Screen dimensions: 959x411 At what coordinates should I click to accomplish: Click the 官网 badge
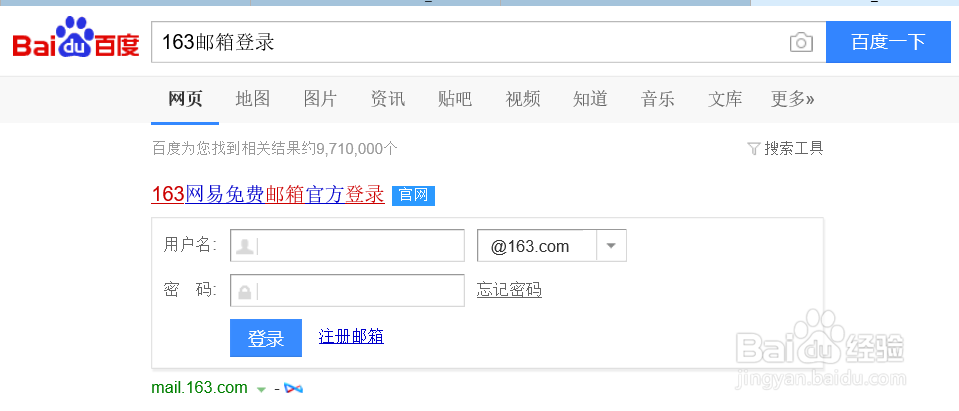(413, 196)
